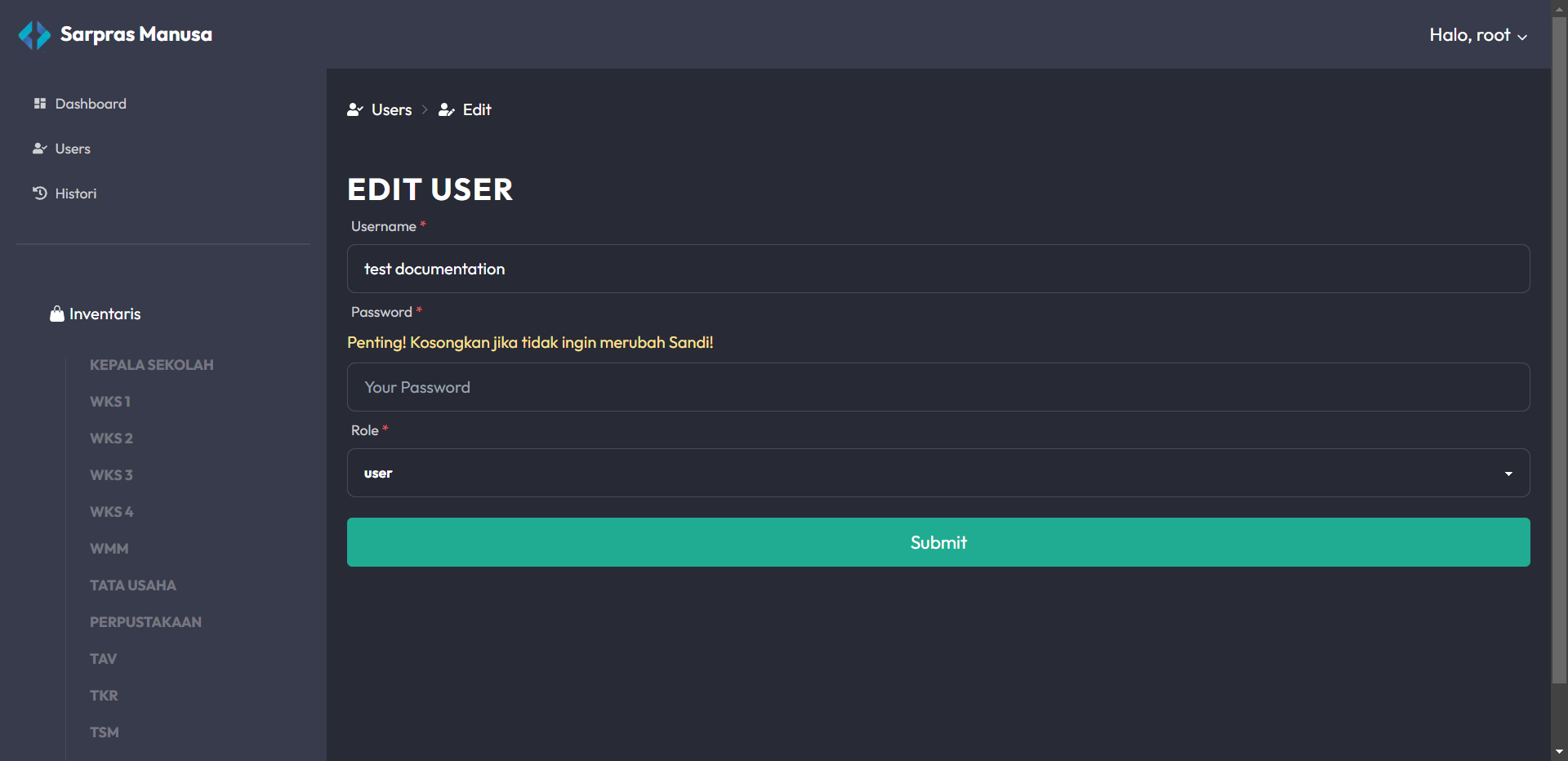Screen dimensions: 1568x761
Task: Click the Users sidebar person icon
Action: pos(39,149)
